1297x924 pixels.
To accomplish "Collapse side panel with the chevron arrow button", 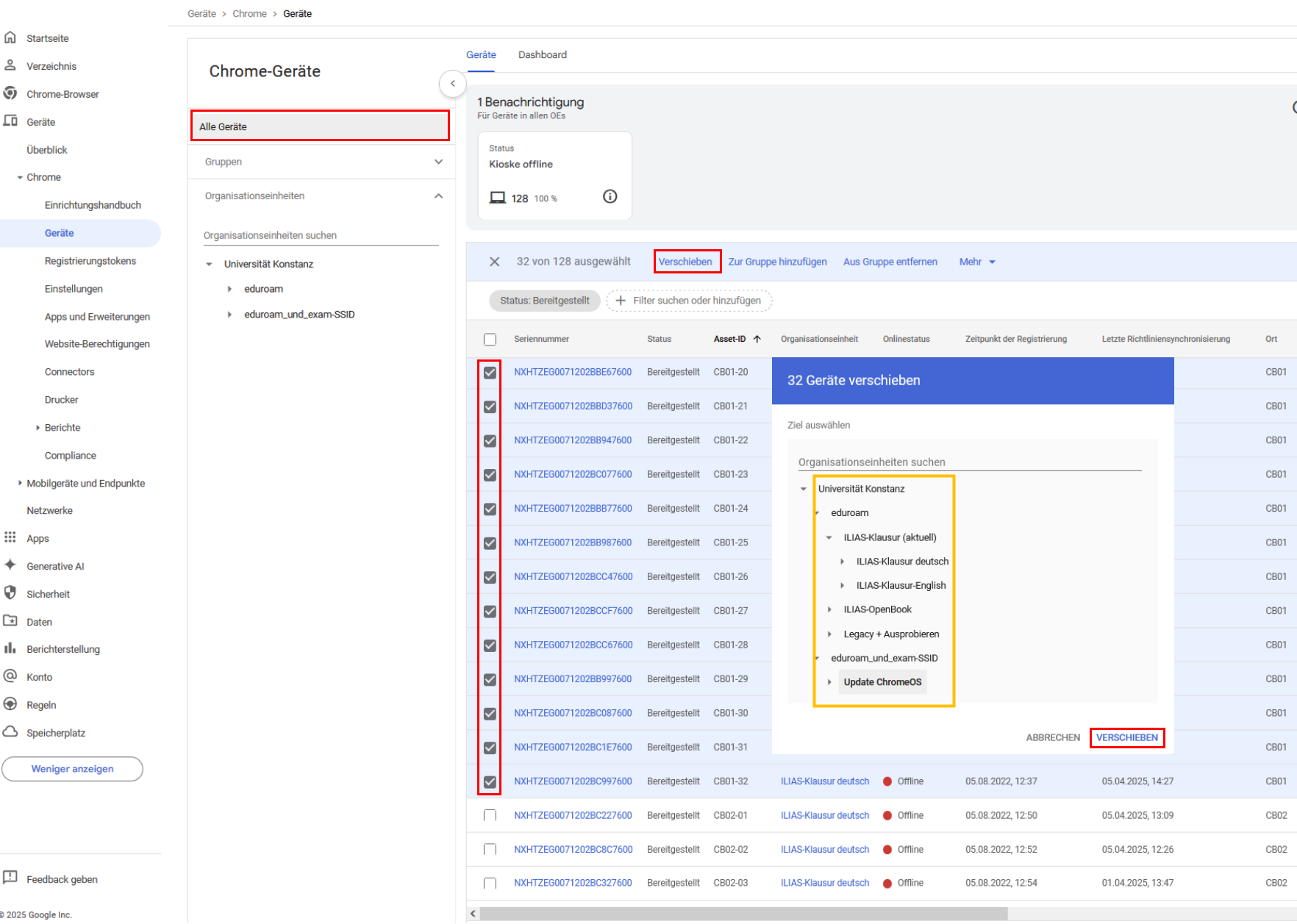I will point(453,84).
